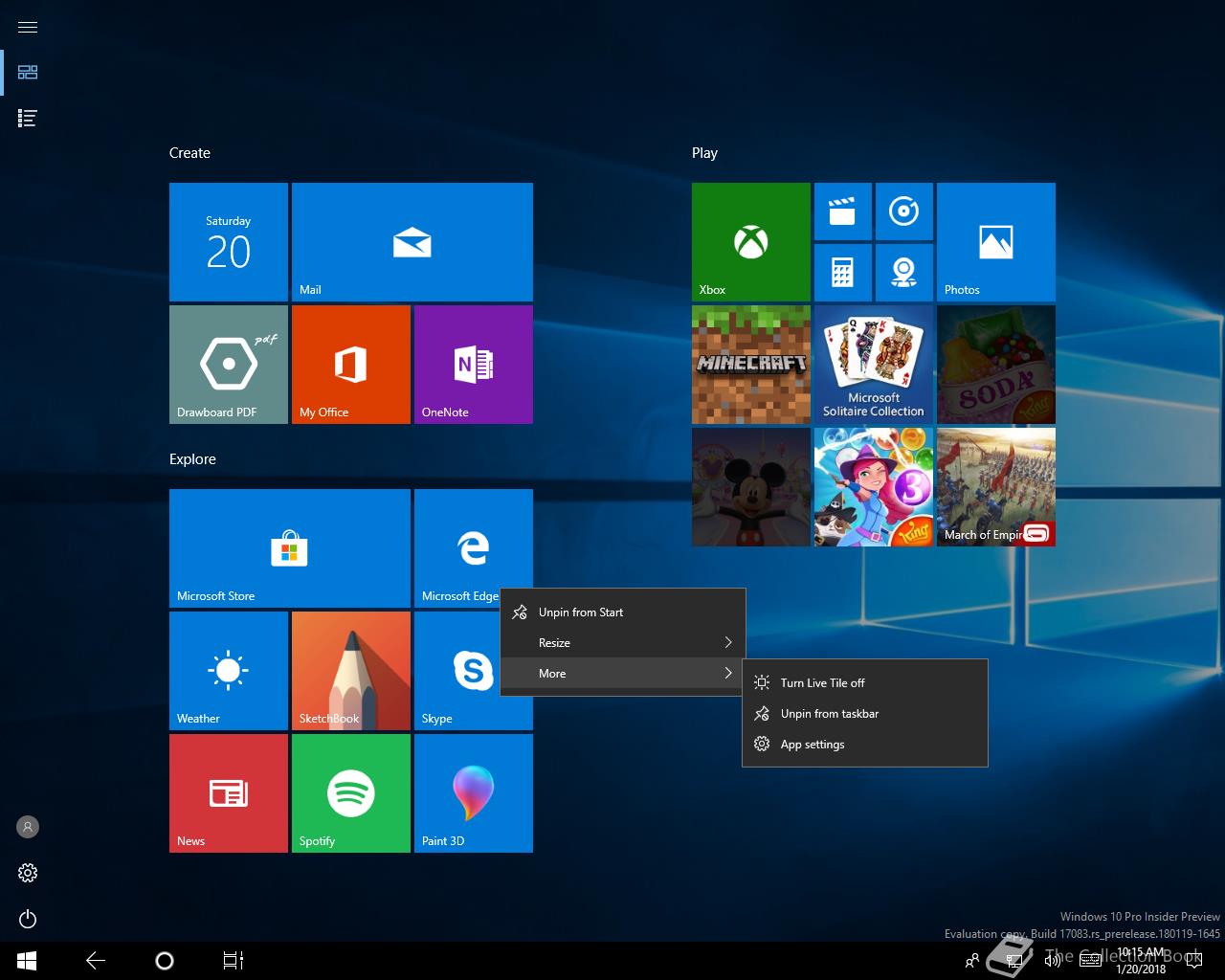Open Cortana circle on taskbar
This screenshot has width=1225, height=980.
click(x=165, y=961)
